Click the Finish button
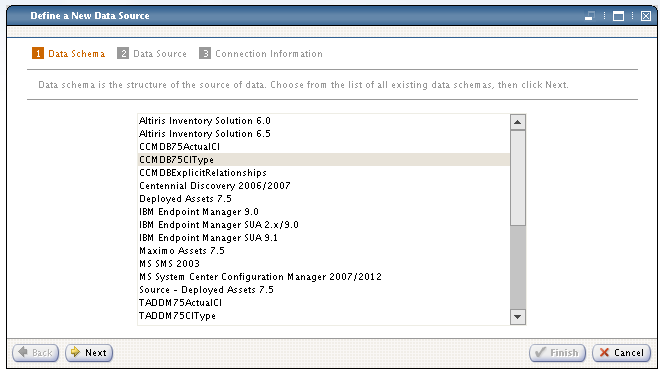 557,353
